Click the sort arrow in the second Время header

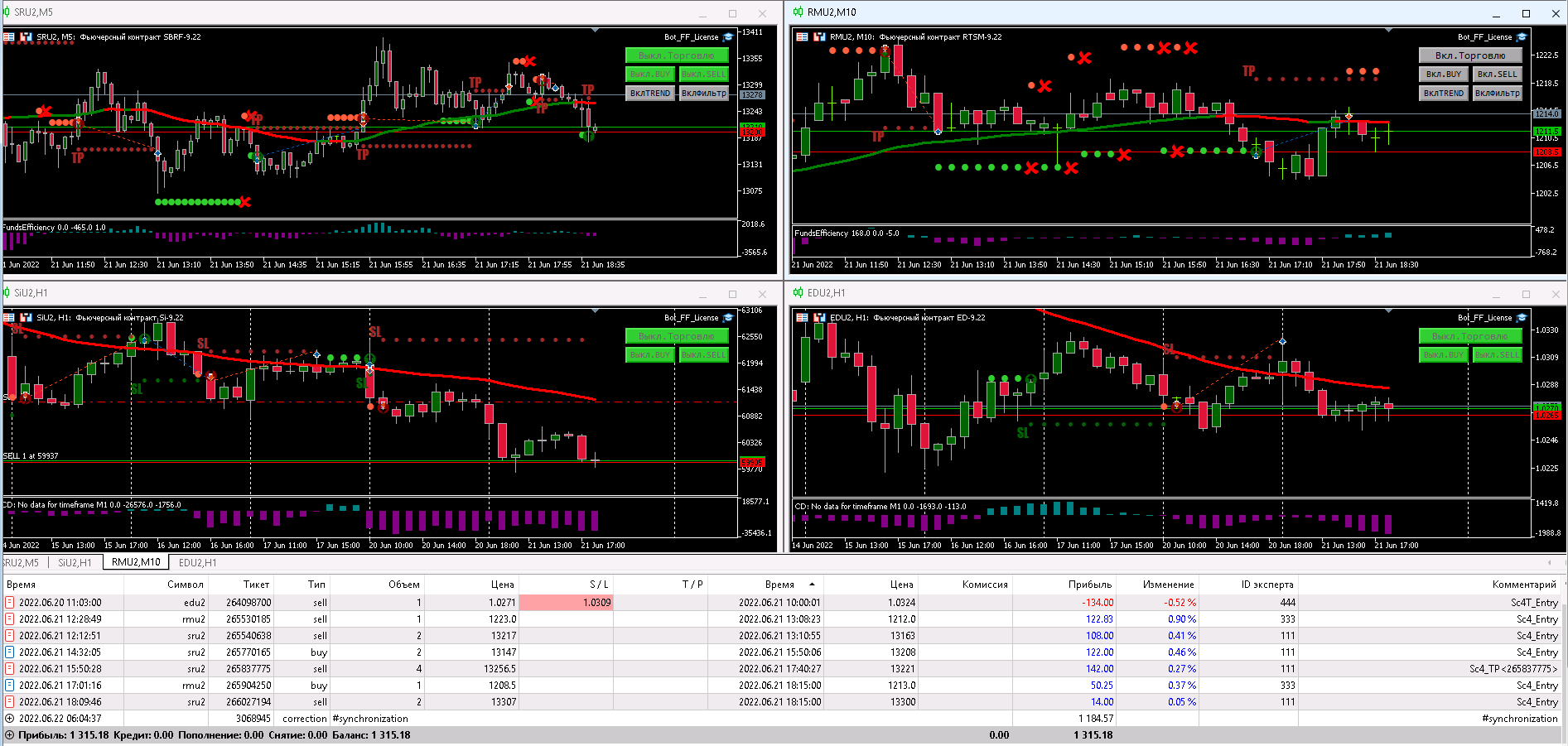[x=812, y=585]
